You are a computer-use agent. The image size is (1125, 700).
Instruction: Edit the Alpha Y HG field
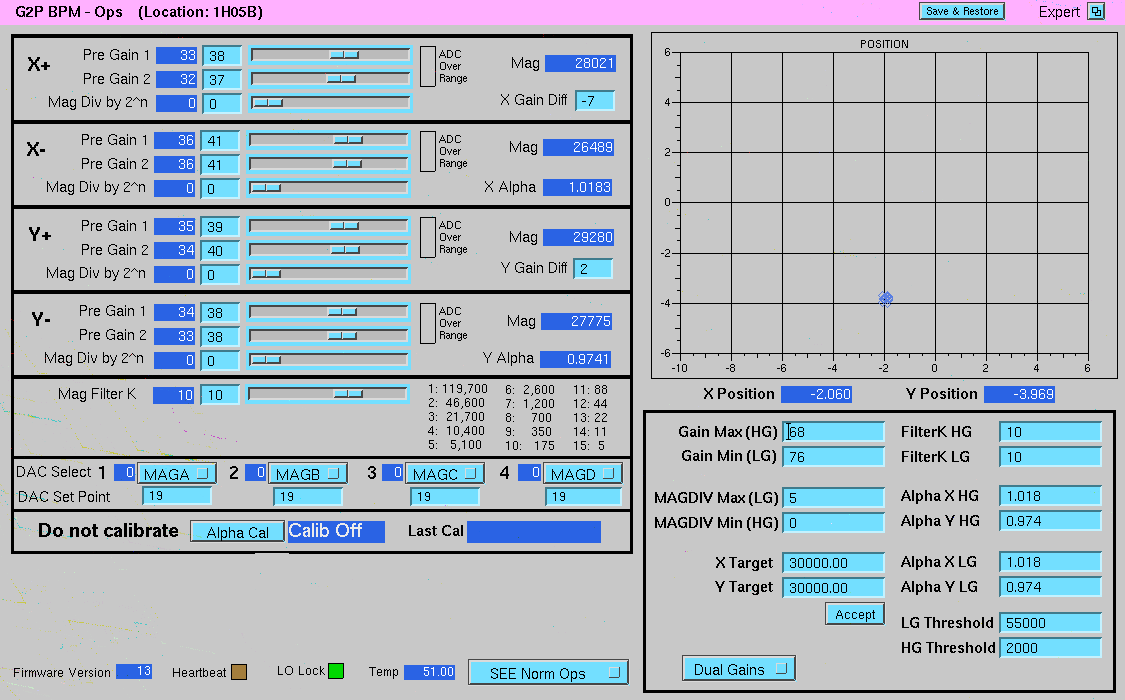point(1050,521)
